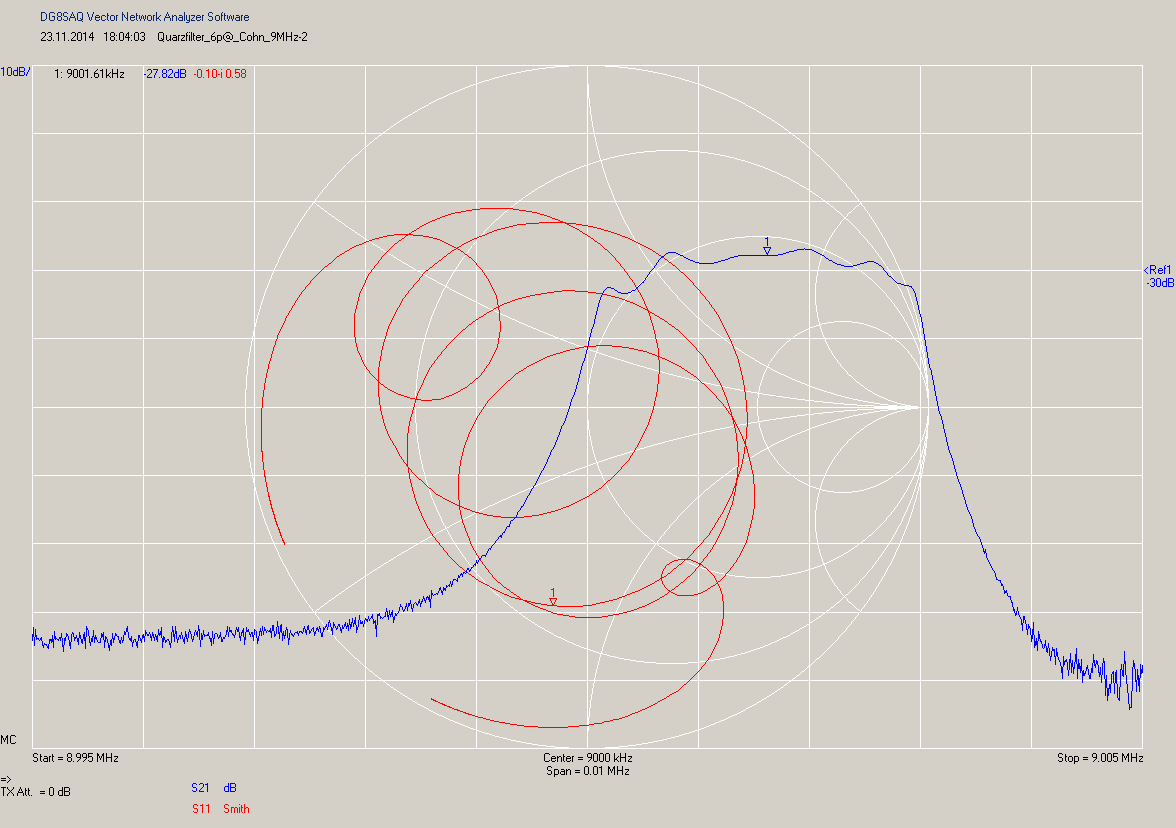Click the 'Start = 8.995 MHz' label
Viewport: 1176px width, 828px height.
tap(75, 758)
